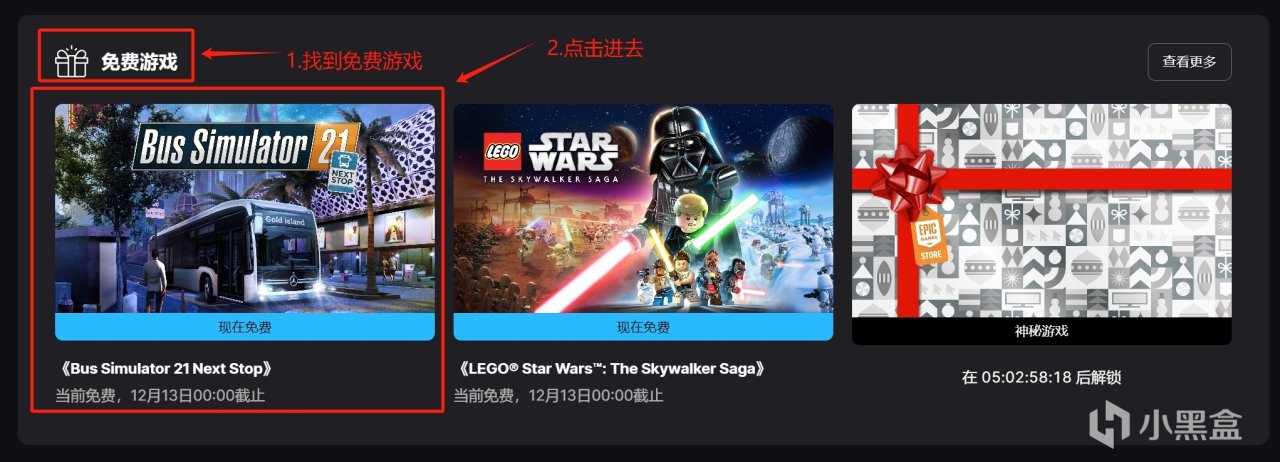Click 现在免费 banner under LEGO Star Wars

643,327
